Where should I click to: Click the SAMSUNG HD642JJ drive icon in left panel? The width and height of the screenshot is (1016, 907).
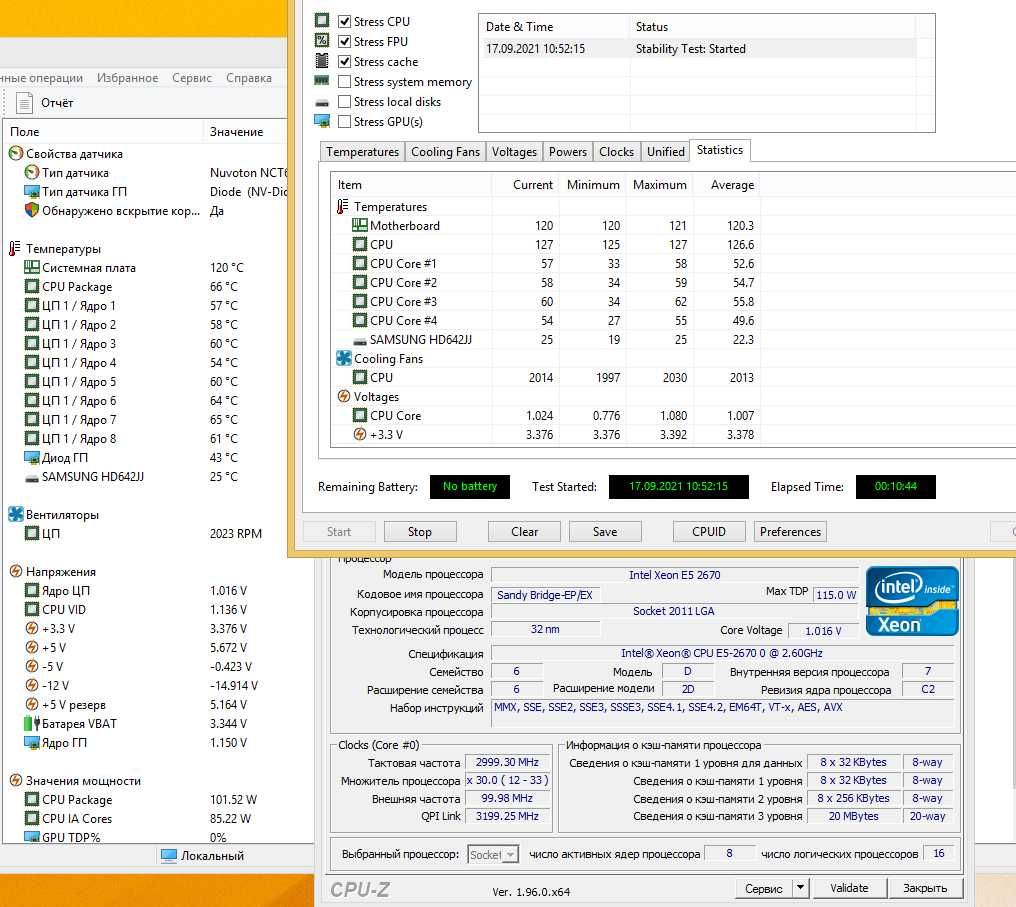pyautogui.click(x=32, y=477)
